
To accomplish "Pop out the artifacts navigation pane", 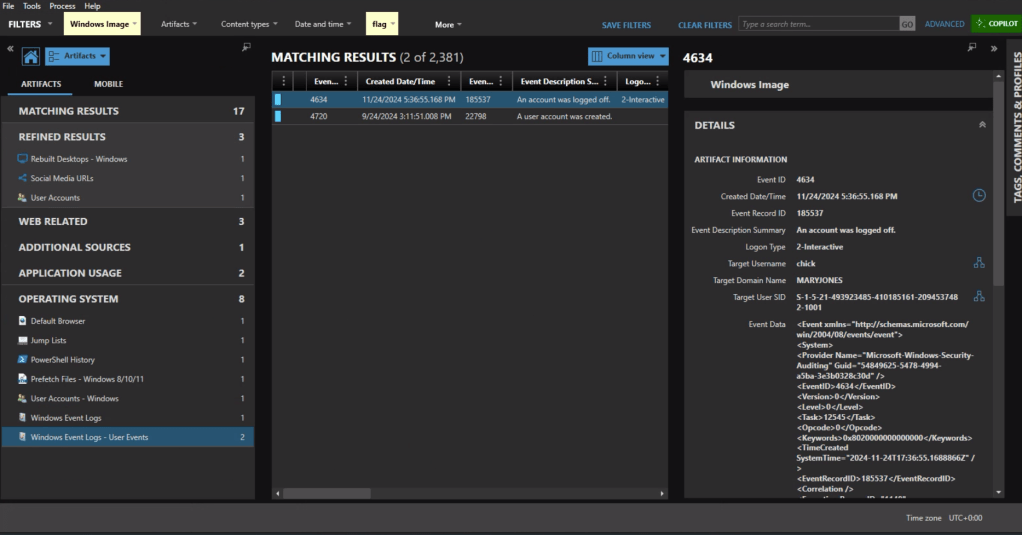I will coord(246,48).
